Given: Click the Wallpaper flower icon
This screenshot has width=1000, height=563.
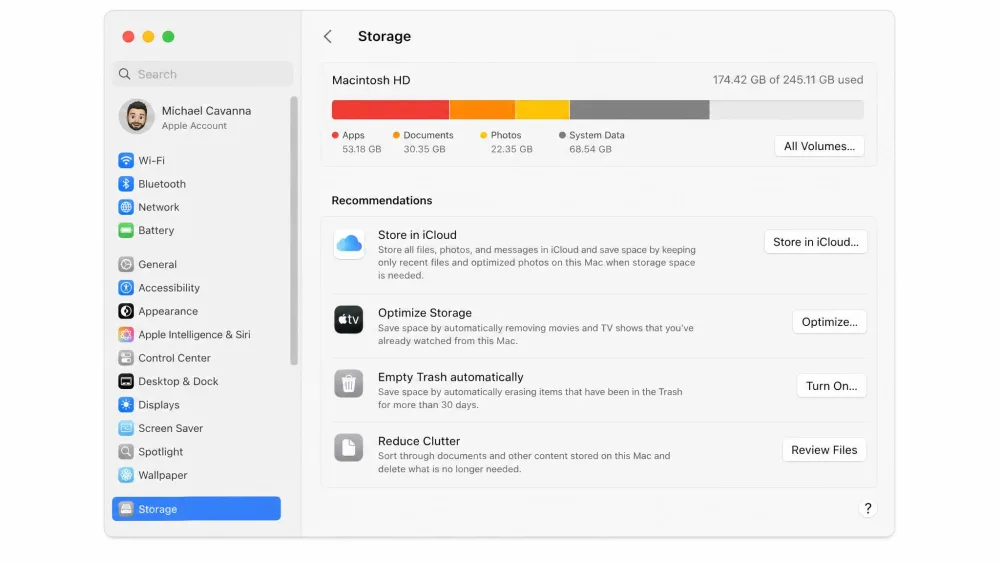Looking at the screenshot, I should pyautogui.click(x=126, y=475).
